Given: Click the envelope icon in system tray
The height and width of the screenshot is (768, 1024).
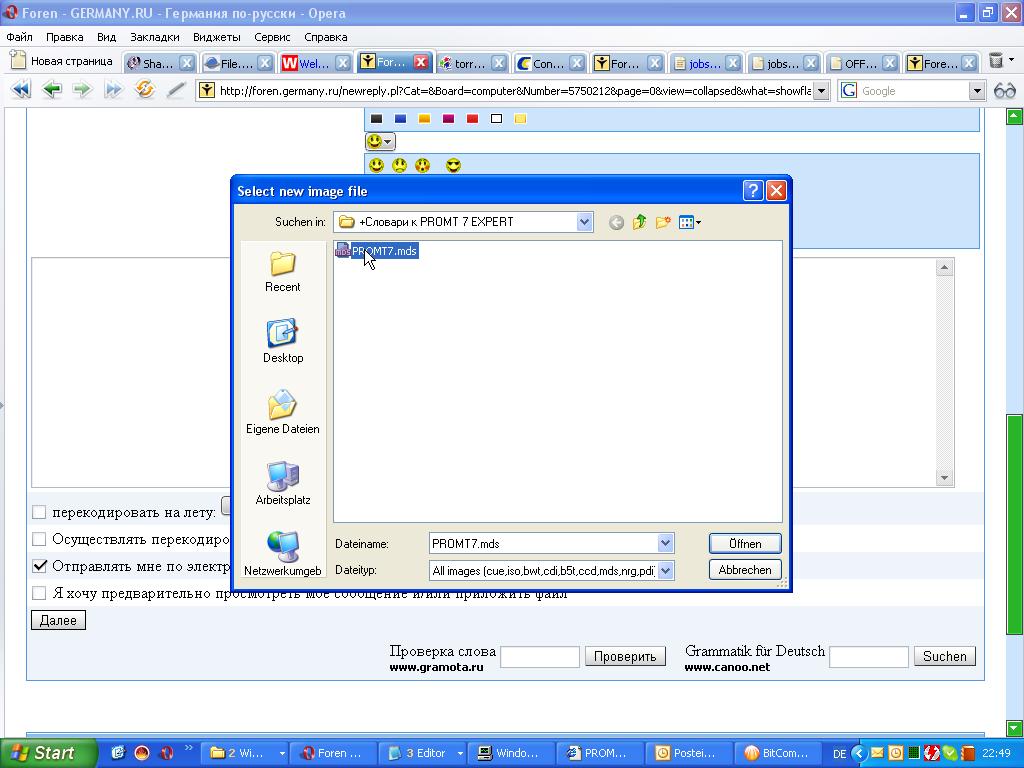Looking at the screenshot, I should coord(876,753).
